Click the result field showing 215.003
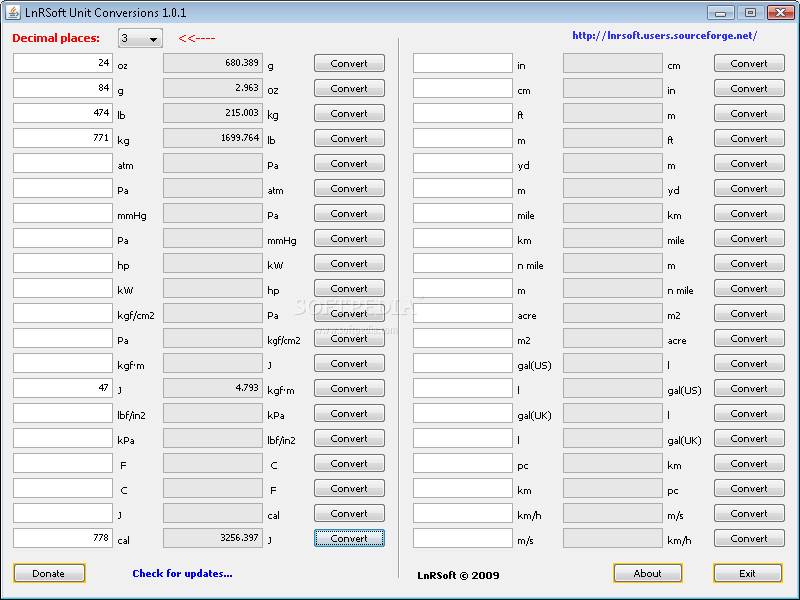800x600 pixels. [213, 113]
